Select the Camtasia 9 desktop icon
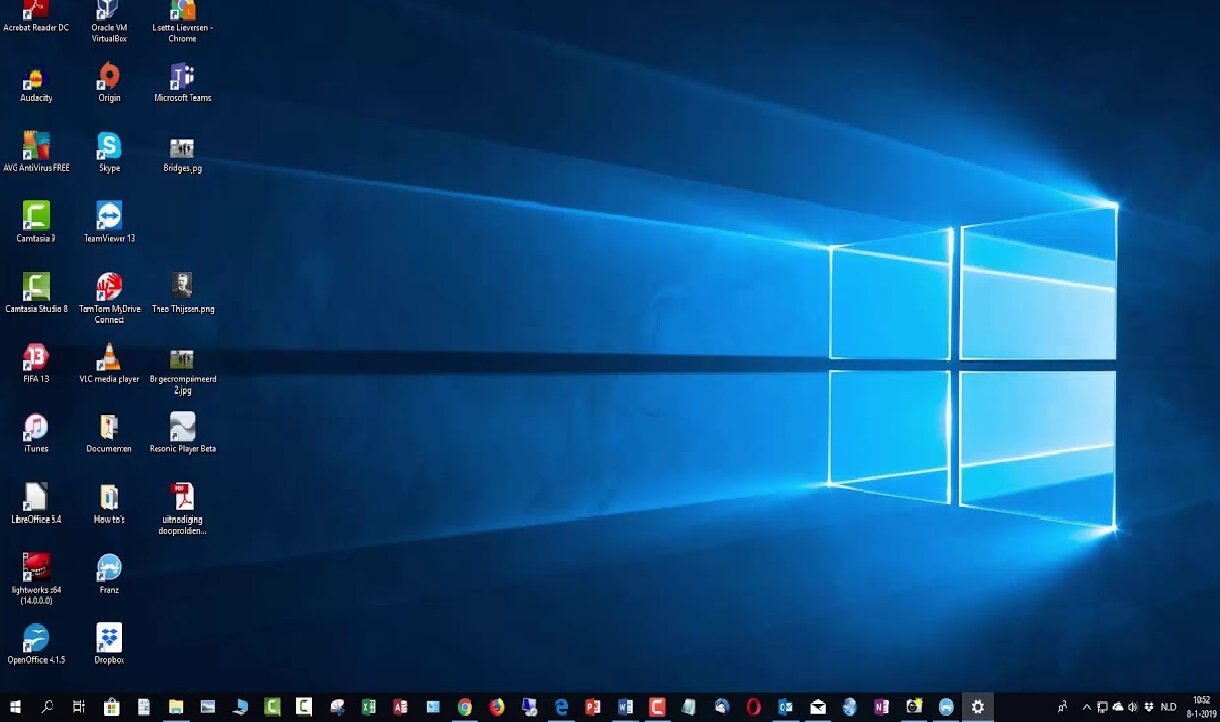 (36, 223)
